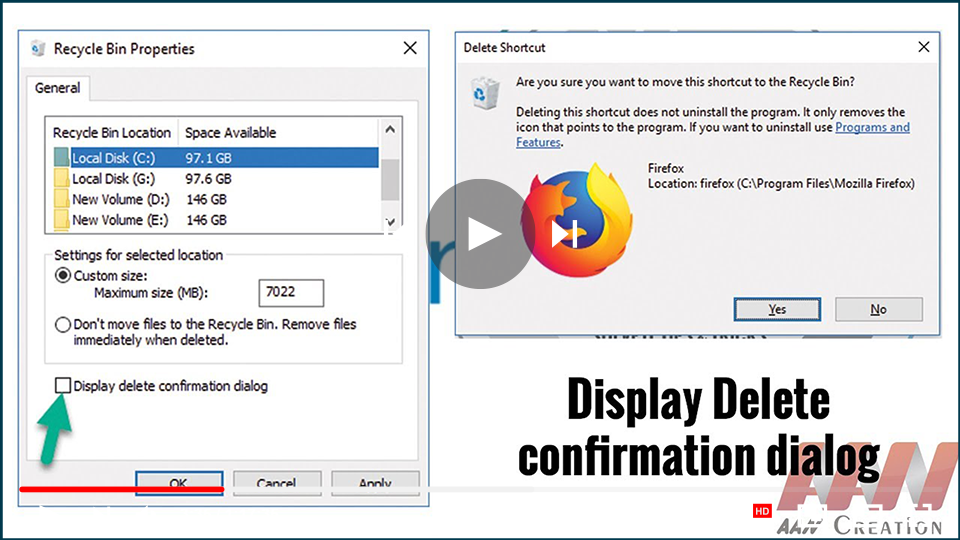Click the Maximum size (MB) input field
Screen dimensions: 960x540
click(290, 293)
